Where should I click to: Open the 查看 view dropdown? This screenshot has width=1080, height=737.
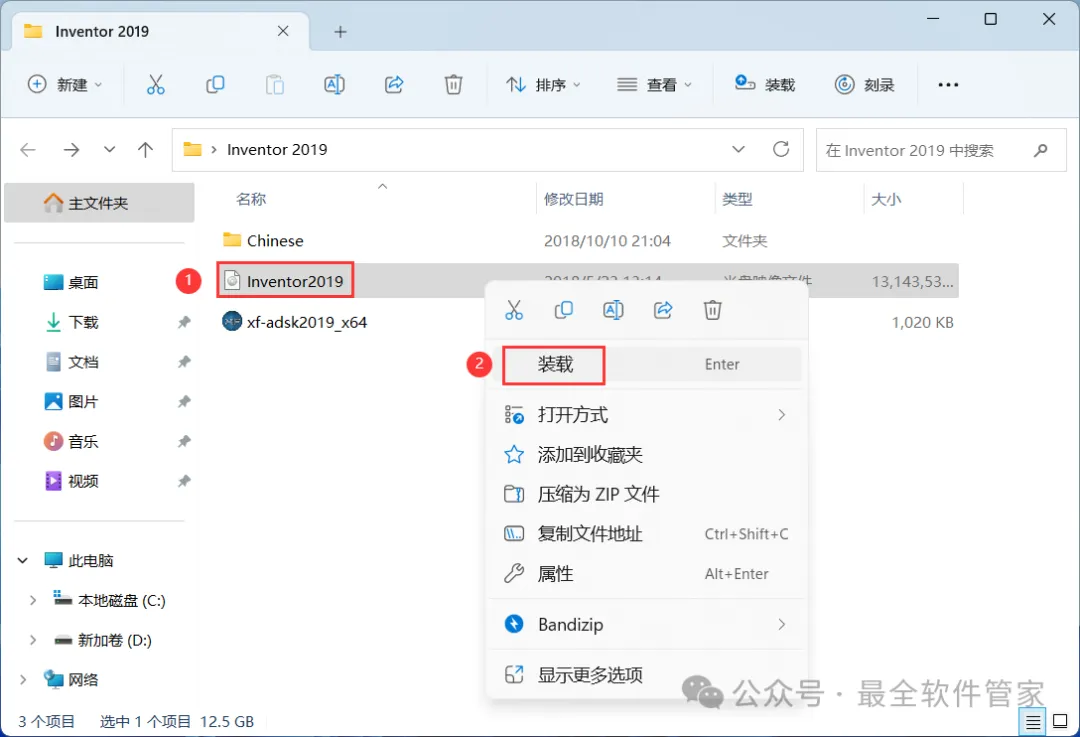[x=654, y=85]
